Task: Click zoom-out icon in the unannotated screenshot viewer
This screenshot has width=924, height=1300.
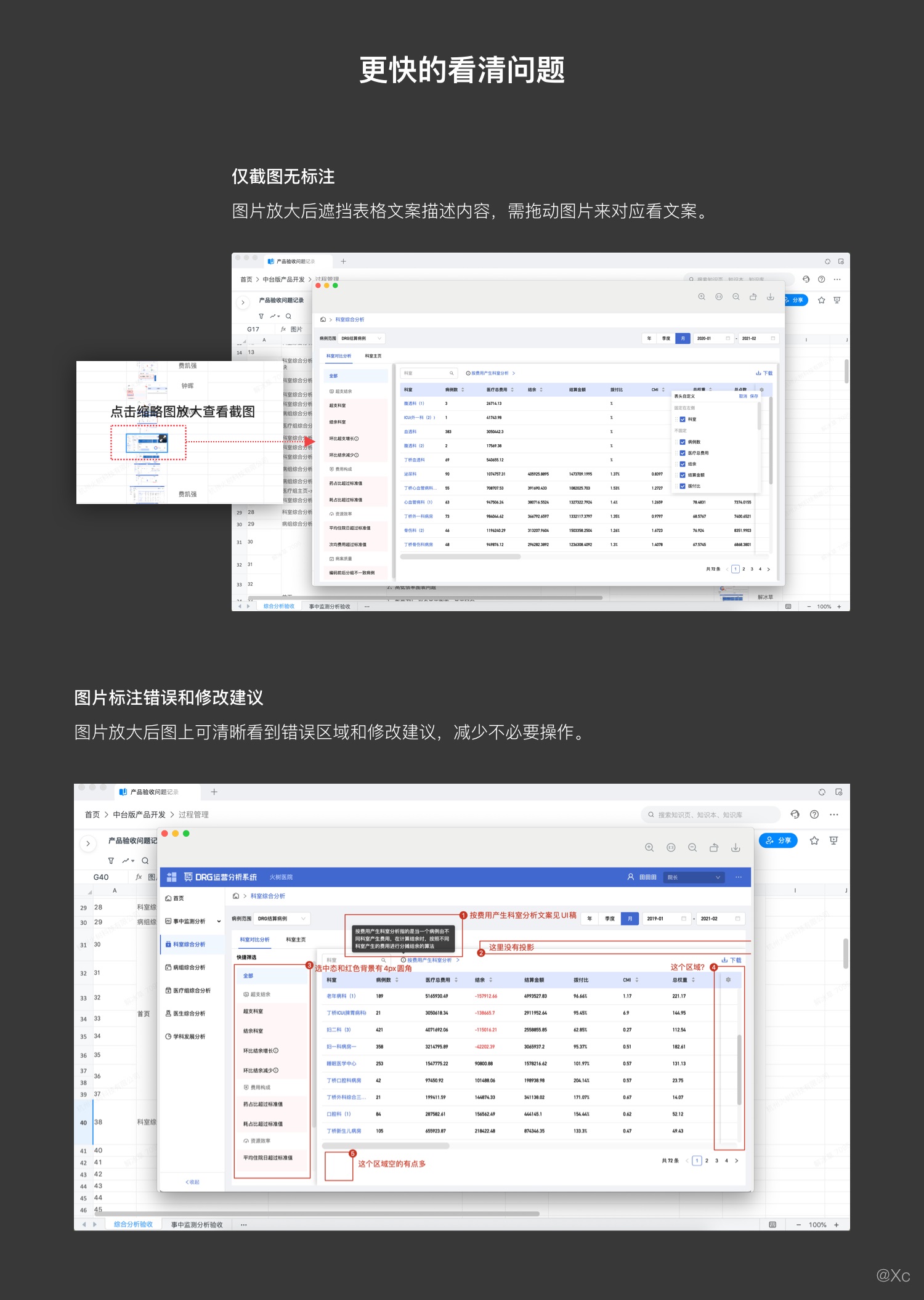Action: pyautogui.click(x=736, y=297)
